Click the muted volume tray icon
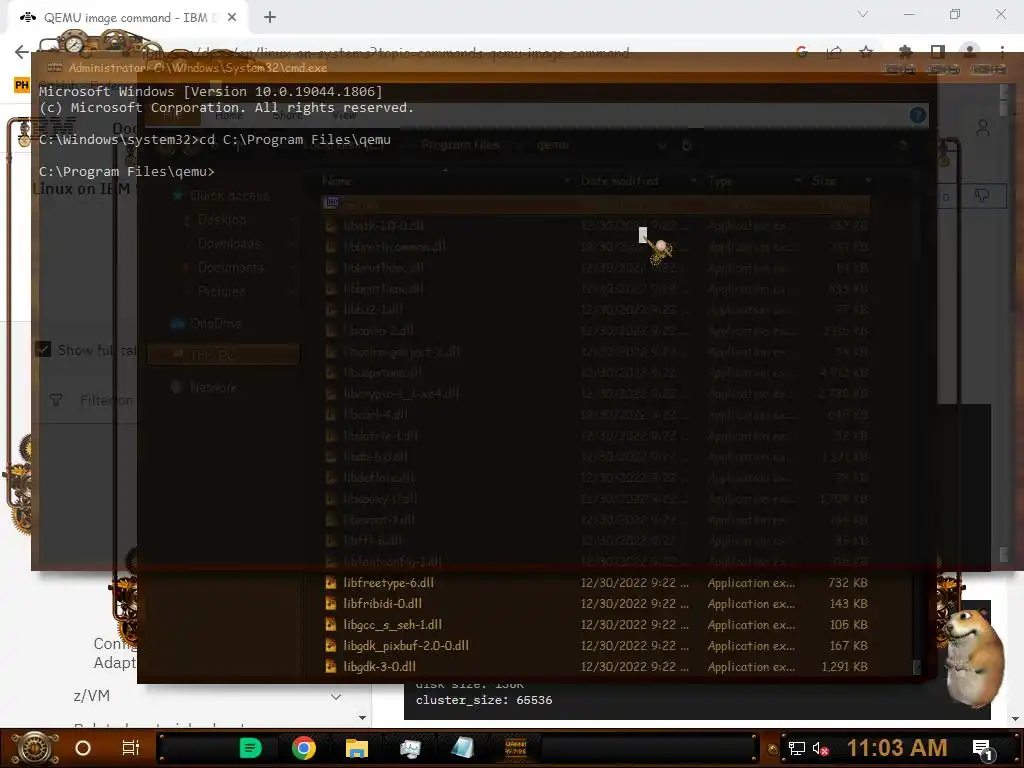The image size is (1024, 768). [x=820, y=748]
